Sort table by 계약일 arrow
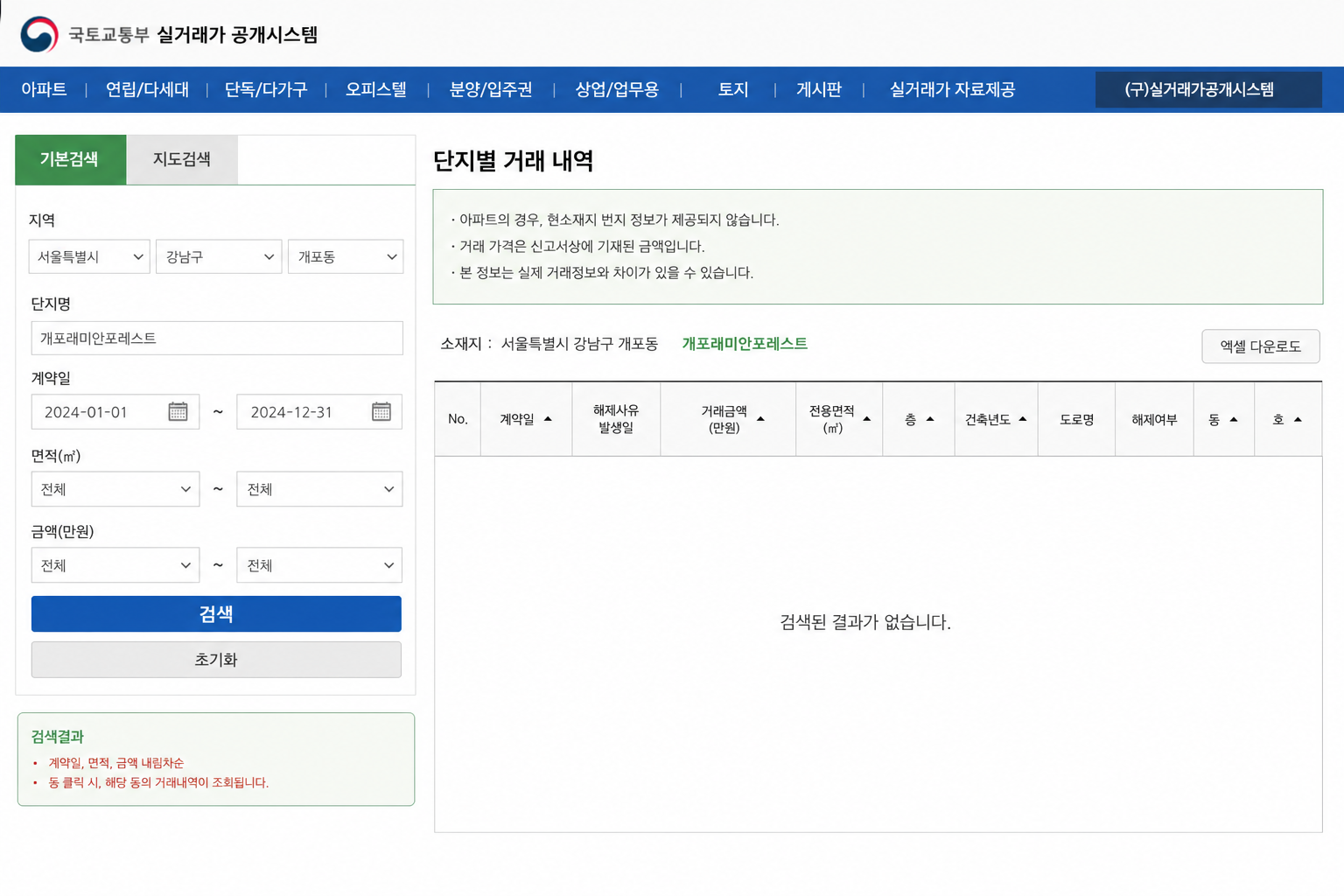1344x896 pixels. coord(548,419)
